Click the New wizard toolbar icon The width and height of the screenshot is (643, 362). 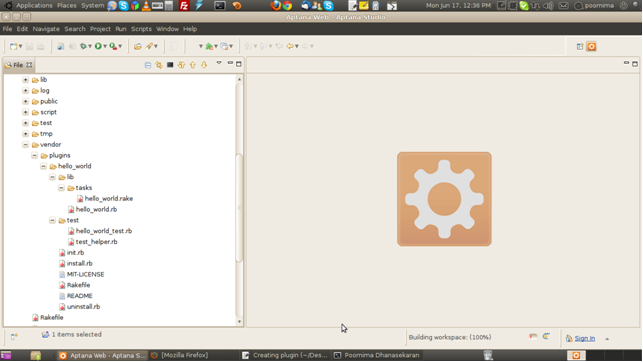pos(14,46)
